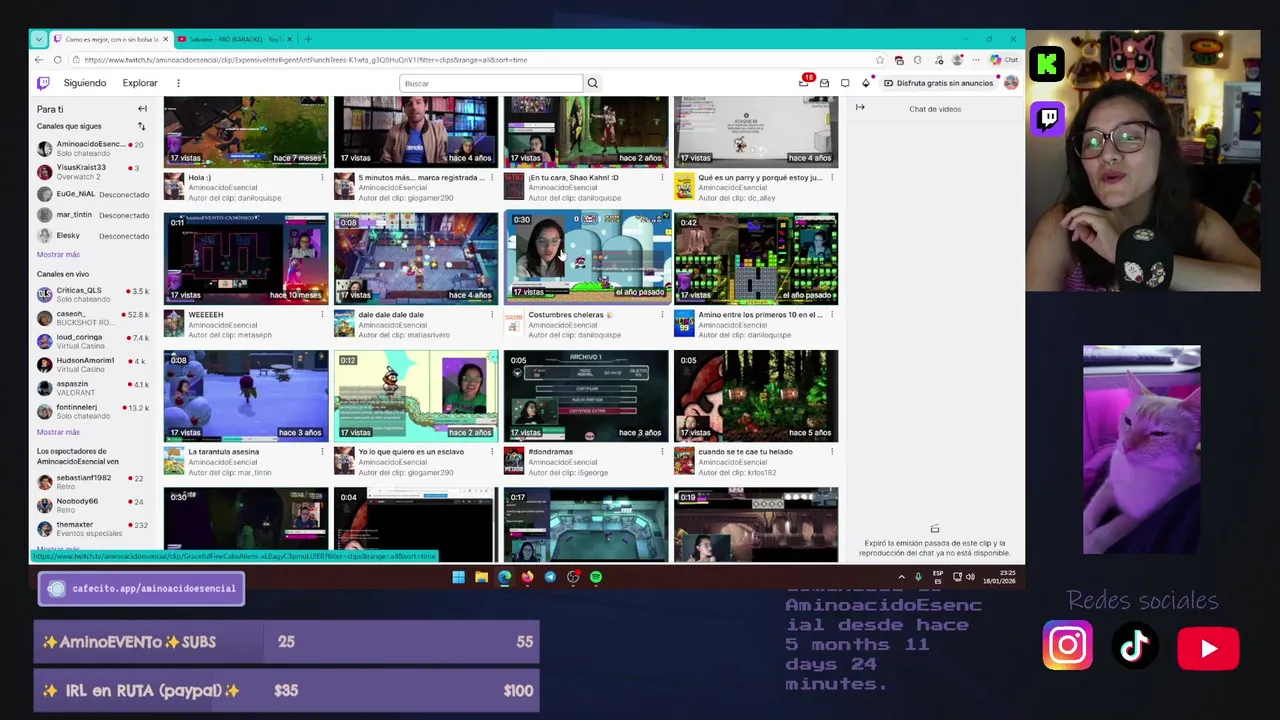1280x720 pixels.
Task: Open options menu for the Hola :) clip
Action: (322, 178)
